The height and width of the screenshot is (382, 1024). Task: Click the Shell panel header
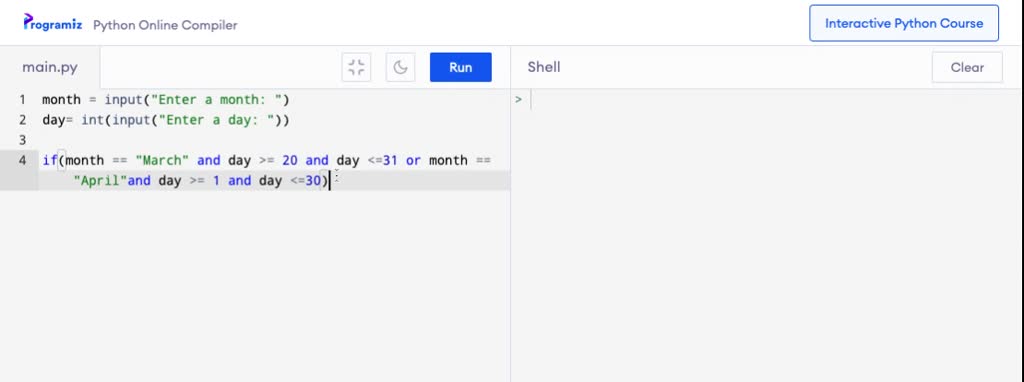coord(543,67)
